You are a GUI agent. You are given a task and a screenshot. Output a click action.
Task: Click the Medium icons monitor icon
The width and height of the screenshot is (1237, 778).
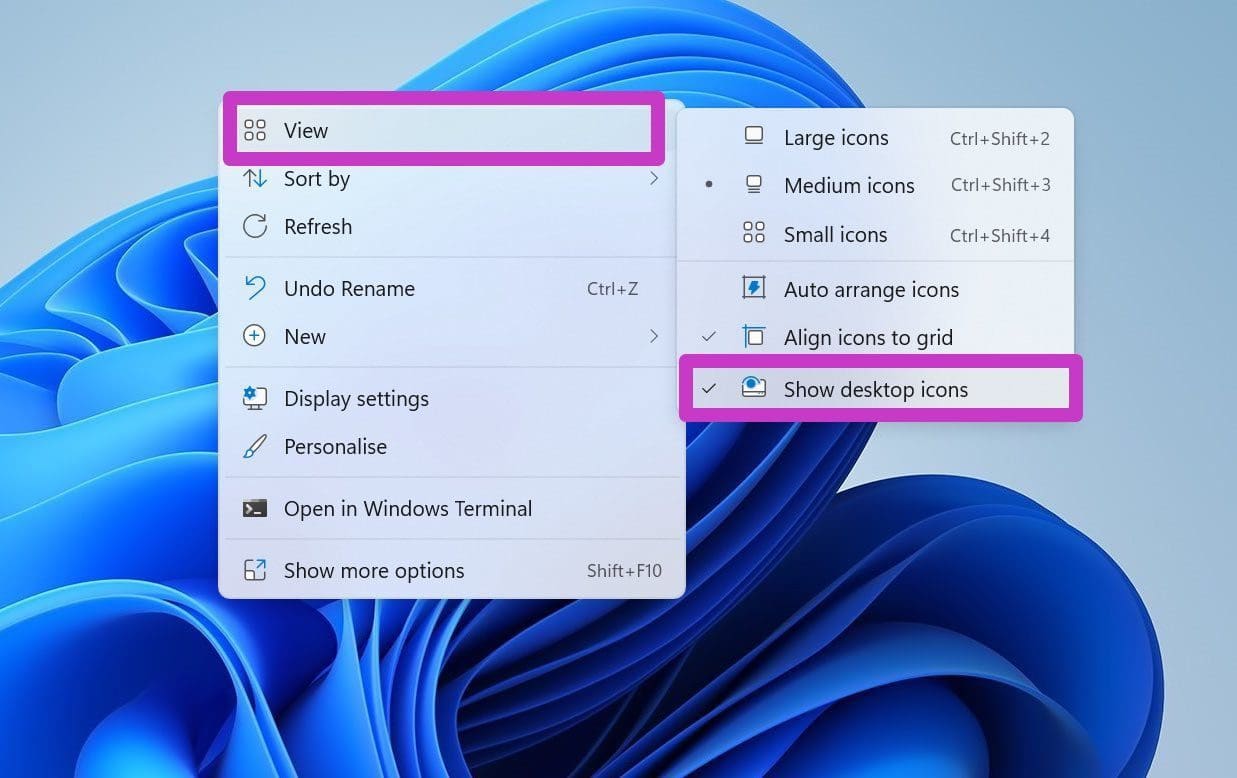(x=754, y=185)
